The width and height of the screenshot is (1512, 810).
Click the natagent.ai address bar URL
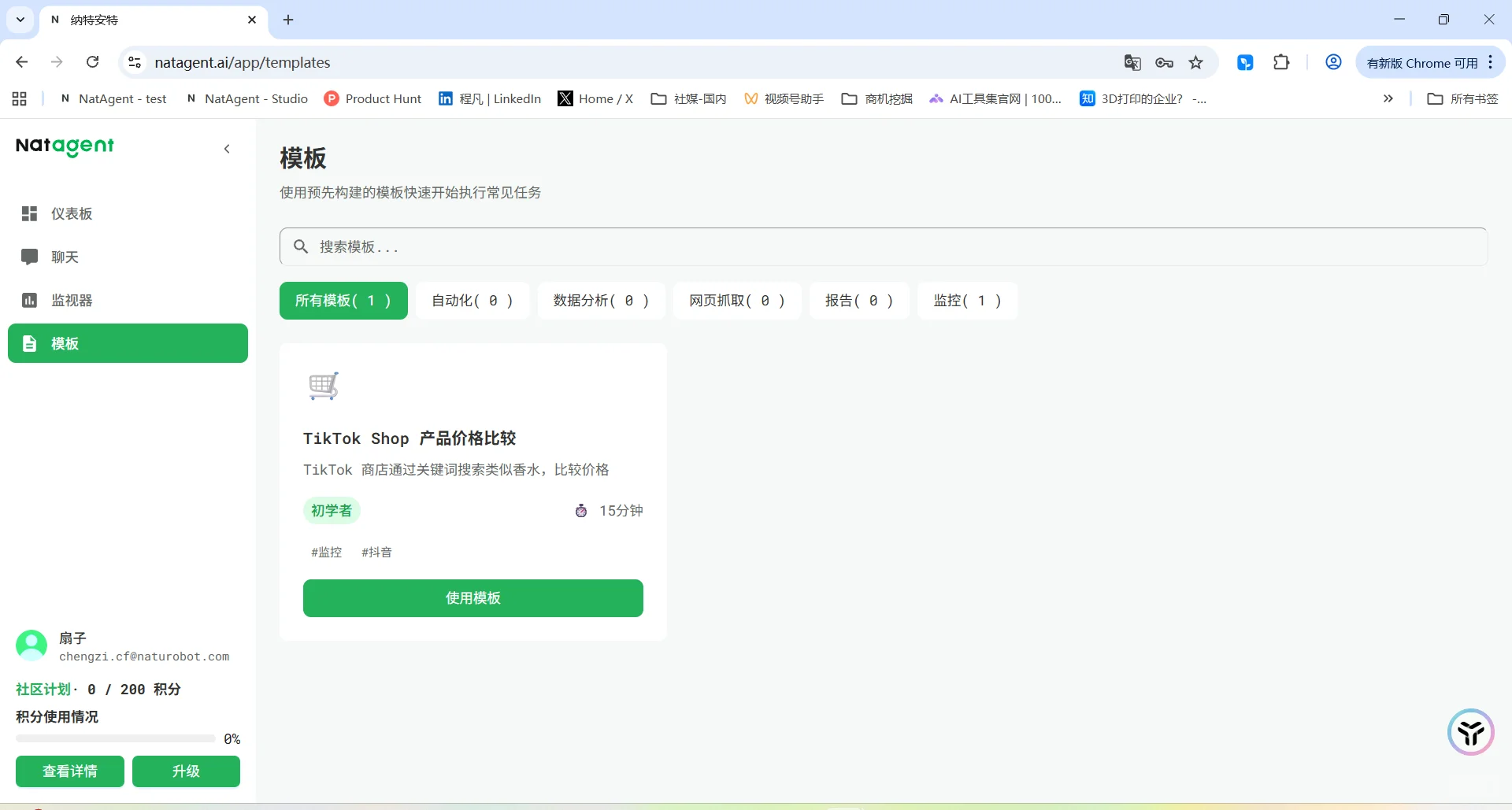coord(243,62)
